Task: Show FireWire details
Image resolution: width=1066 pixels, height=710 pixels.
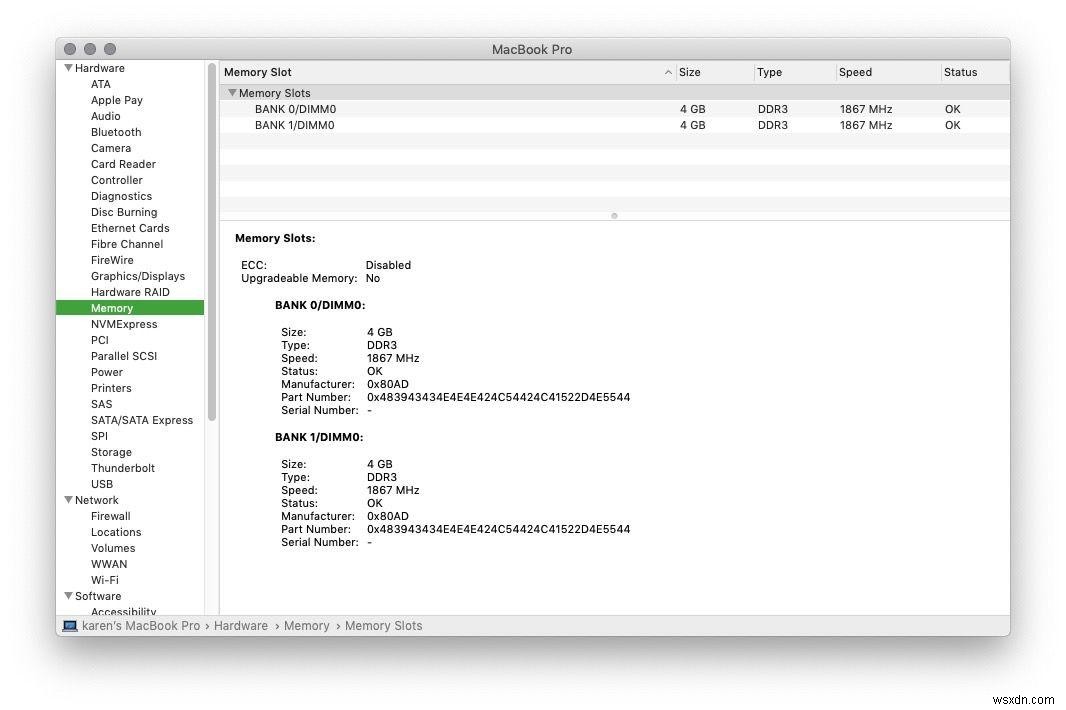Action: [x=112, y=260]
